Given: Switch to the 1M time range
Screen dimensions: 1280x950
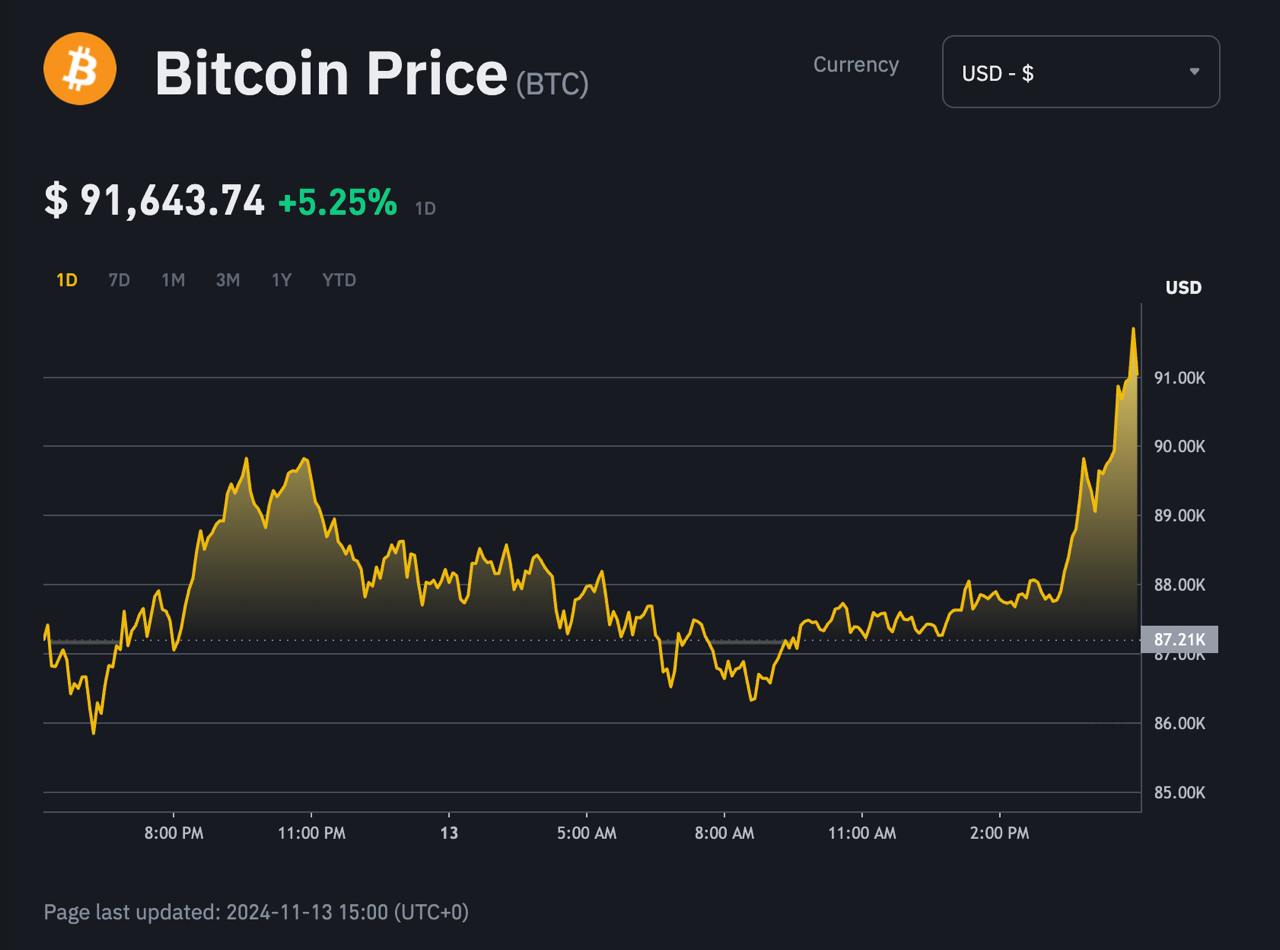Looking at the screenshot, I should (173, 280).
